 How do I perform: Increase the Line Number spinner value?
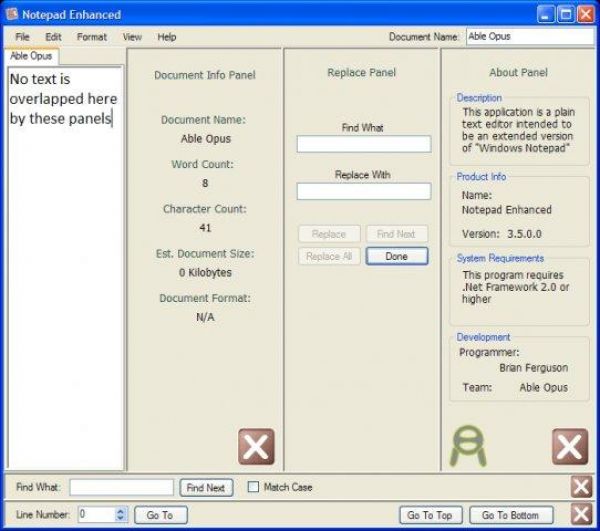(x=121, y=511)
